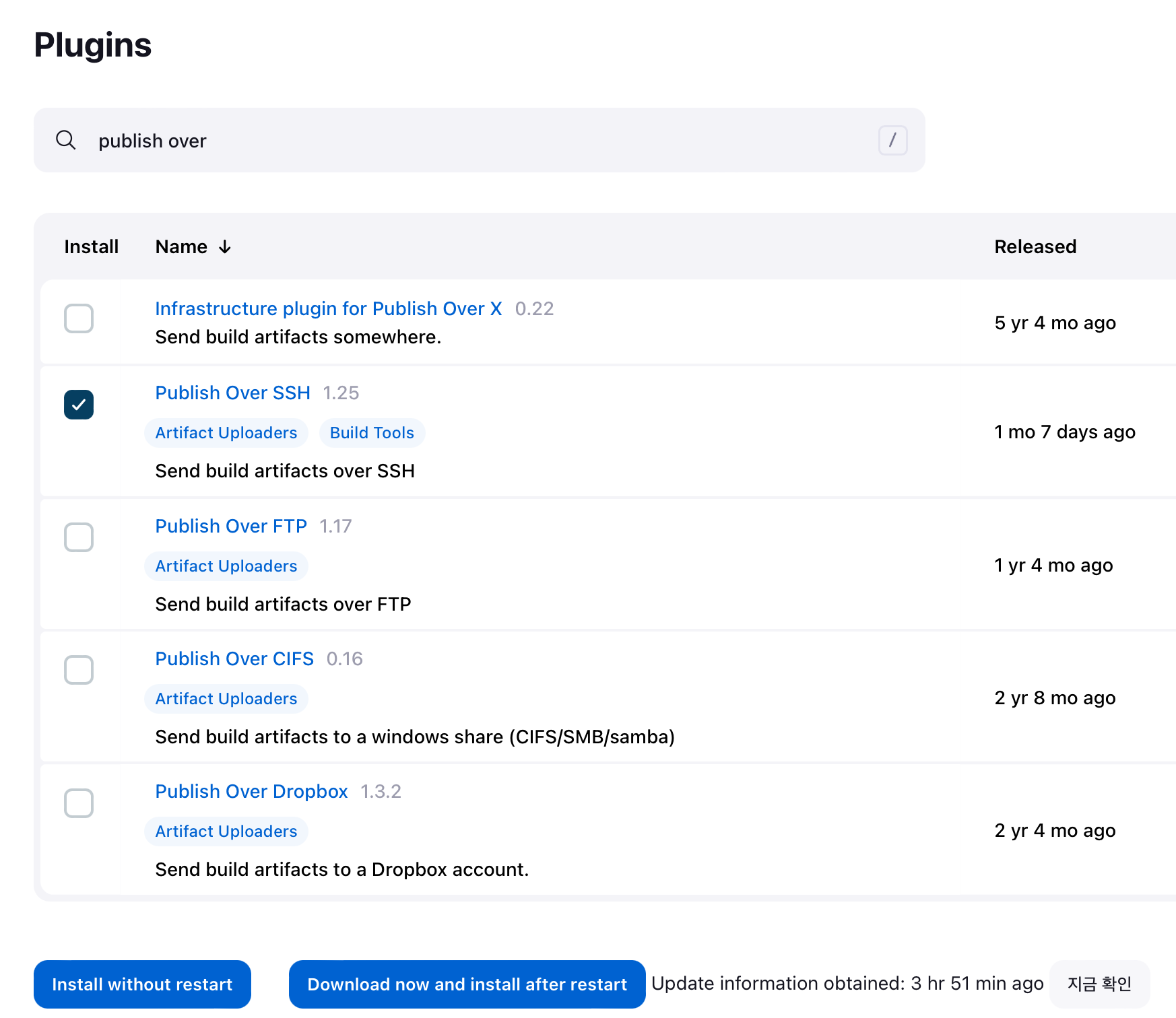Open the Publish Over SSH plugin link

pyautogui.click(x=233, y=393)
